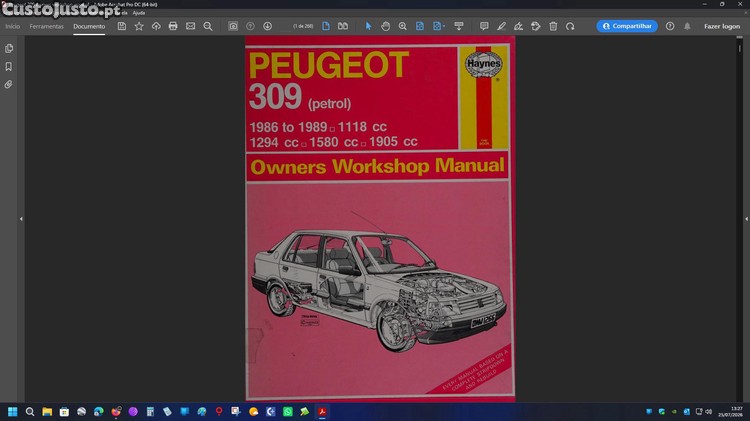Open the find text magnifier

(x=208, y=26)
